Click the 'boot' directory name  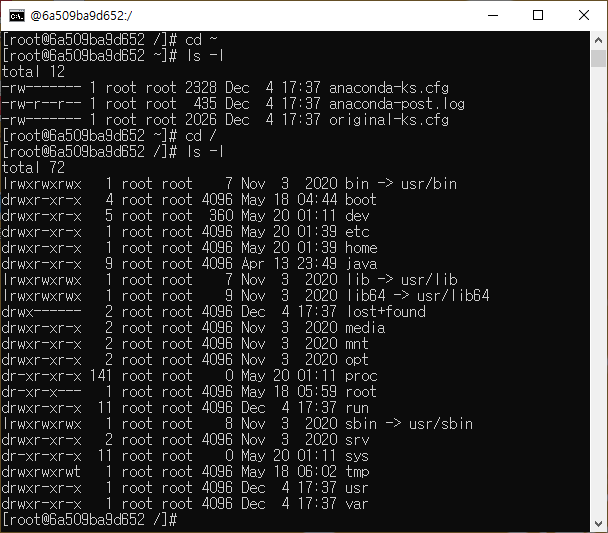pos(361,200)
